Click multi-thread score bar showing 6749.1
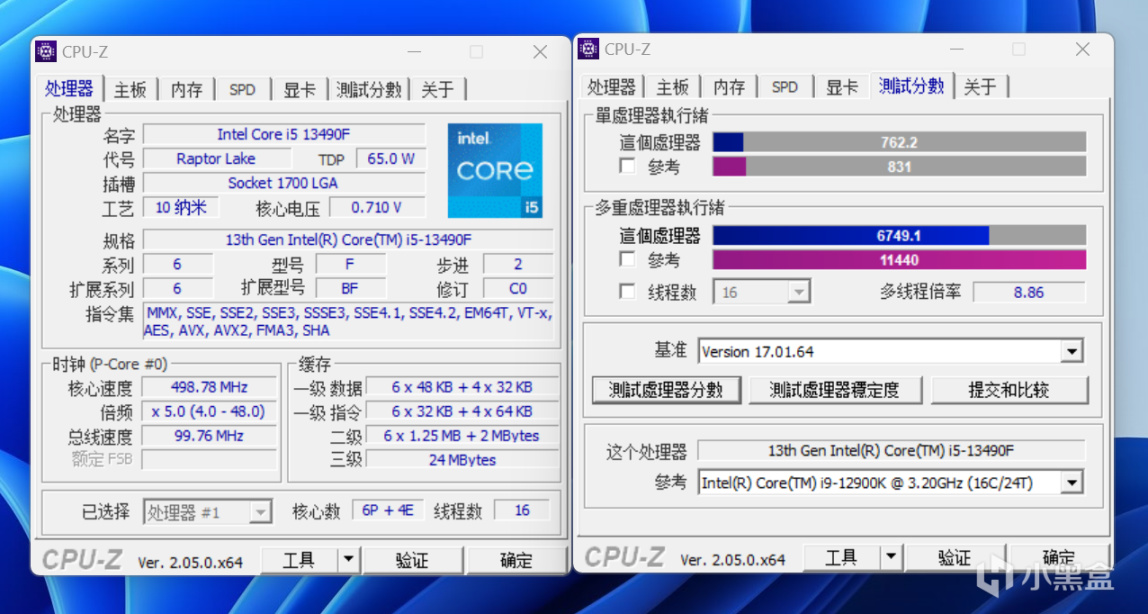The width and height of the screenshot is (1148, 614). tap(899, 236)
